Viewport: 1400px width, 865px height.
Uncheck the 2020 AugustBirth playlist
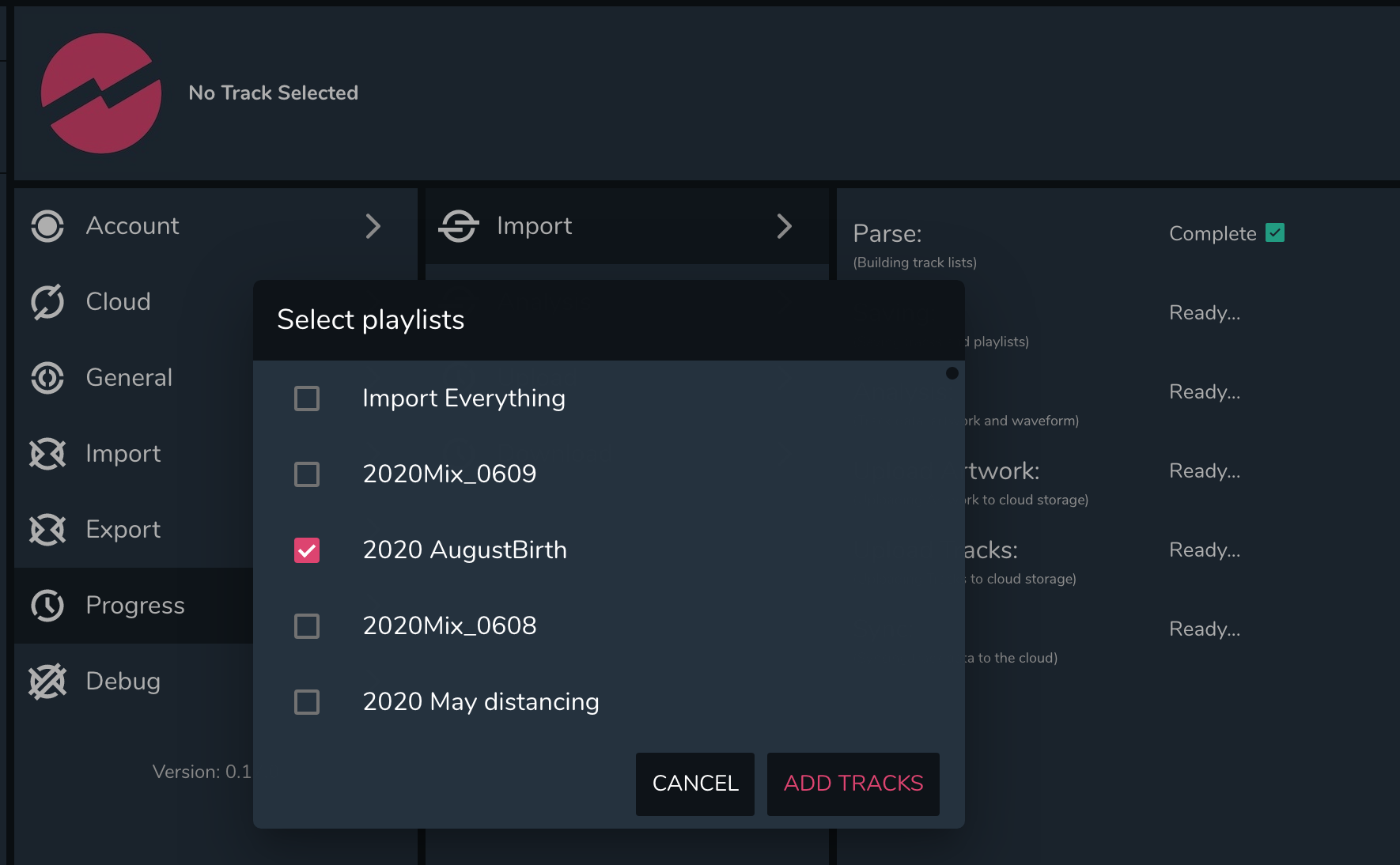pos(307,550)
